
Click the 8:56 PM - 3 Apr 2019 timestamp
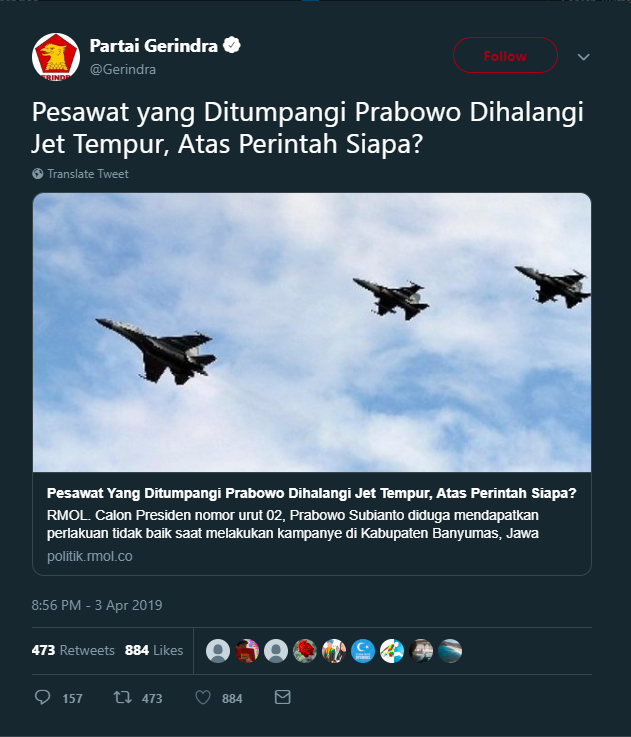[97, 605]
